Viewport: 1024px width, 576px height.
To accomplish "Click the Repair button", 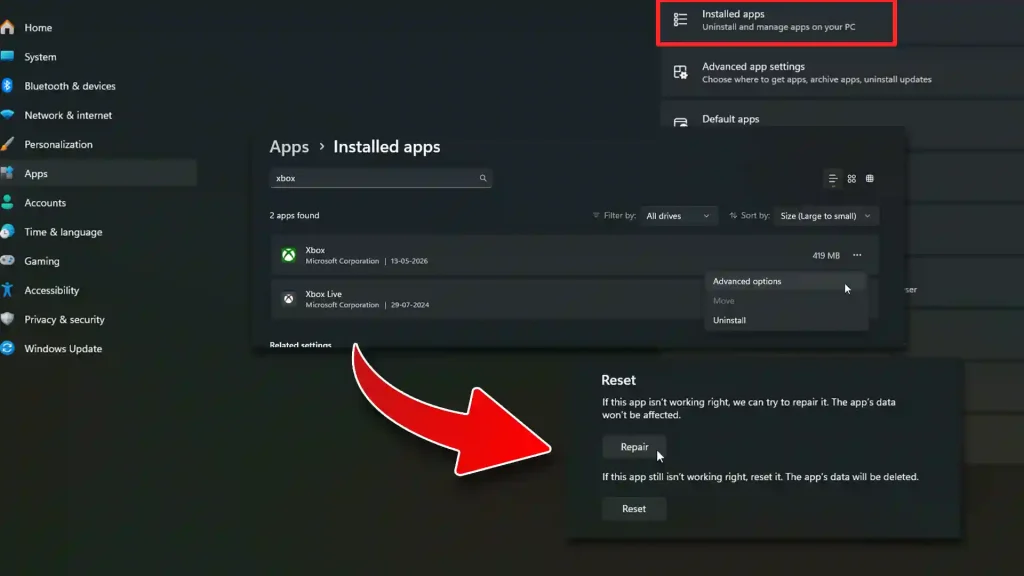I will click(634, 447).
